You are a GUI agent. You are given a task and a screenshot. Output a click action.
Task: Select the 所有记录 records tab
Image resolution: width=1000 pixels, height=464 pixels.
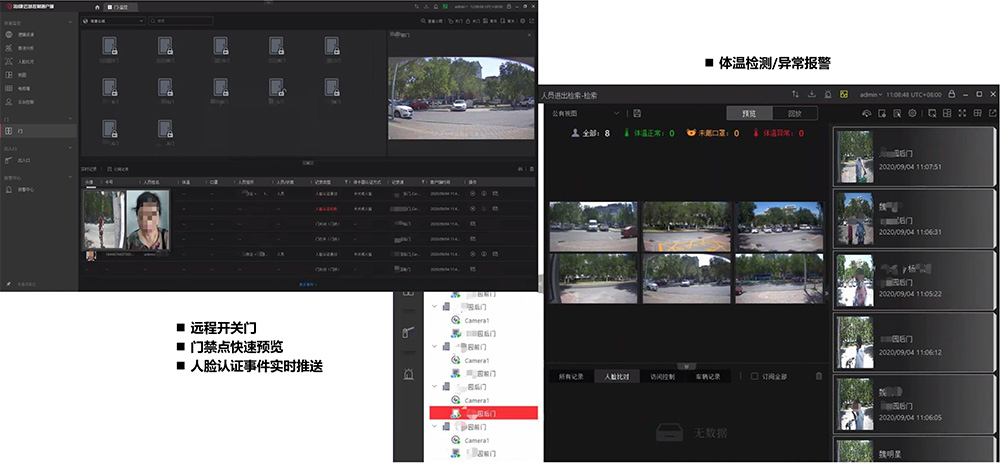click(x=570, y=376)
